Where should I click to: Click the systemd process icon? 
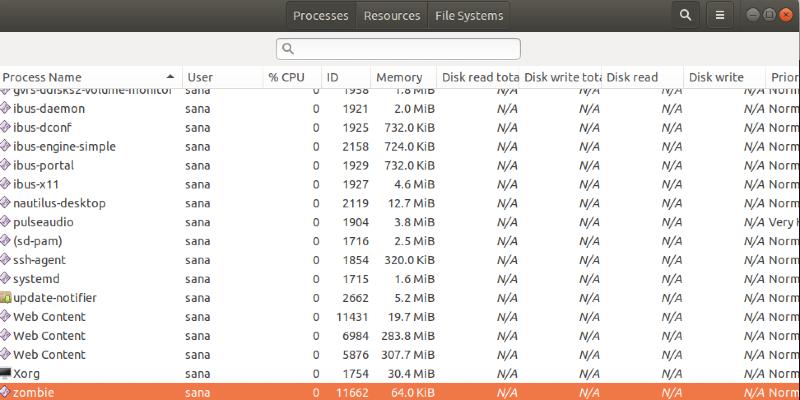6,279
